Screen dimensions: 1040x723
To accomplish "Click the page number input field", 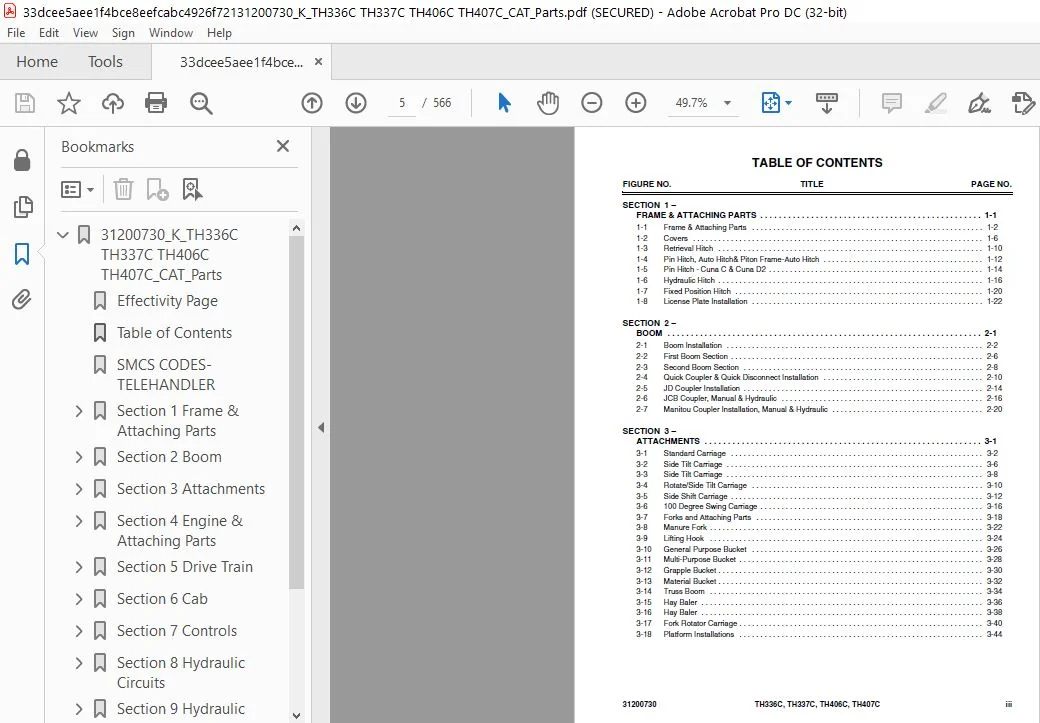I will [x=402, y=103].
